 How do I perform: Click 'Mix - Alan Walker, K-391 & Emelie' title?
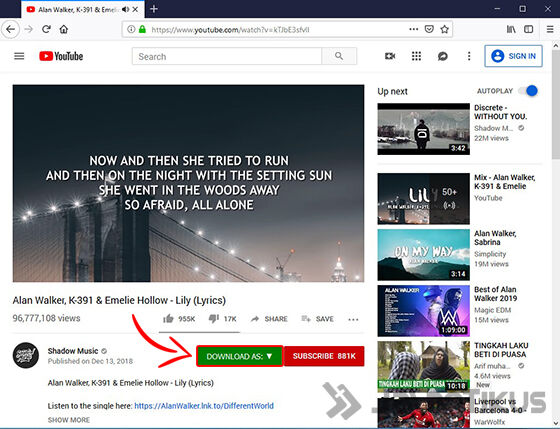(504, 182)
